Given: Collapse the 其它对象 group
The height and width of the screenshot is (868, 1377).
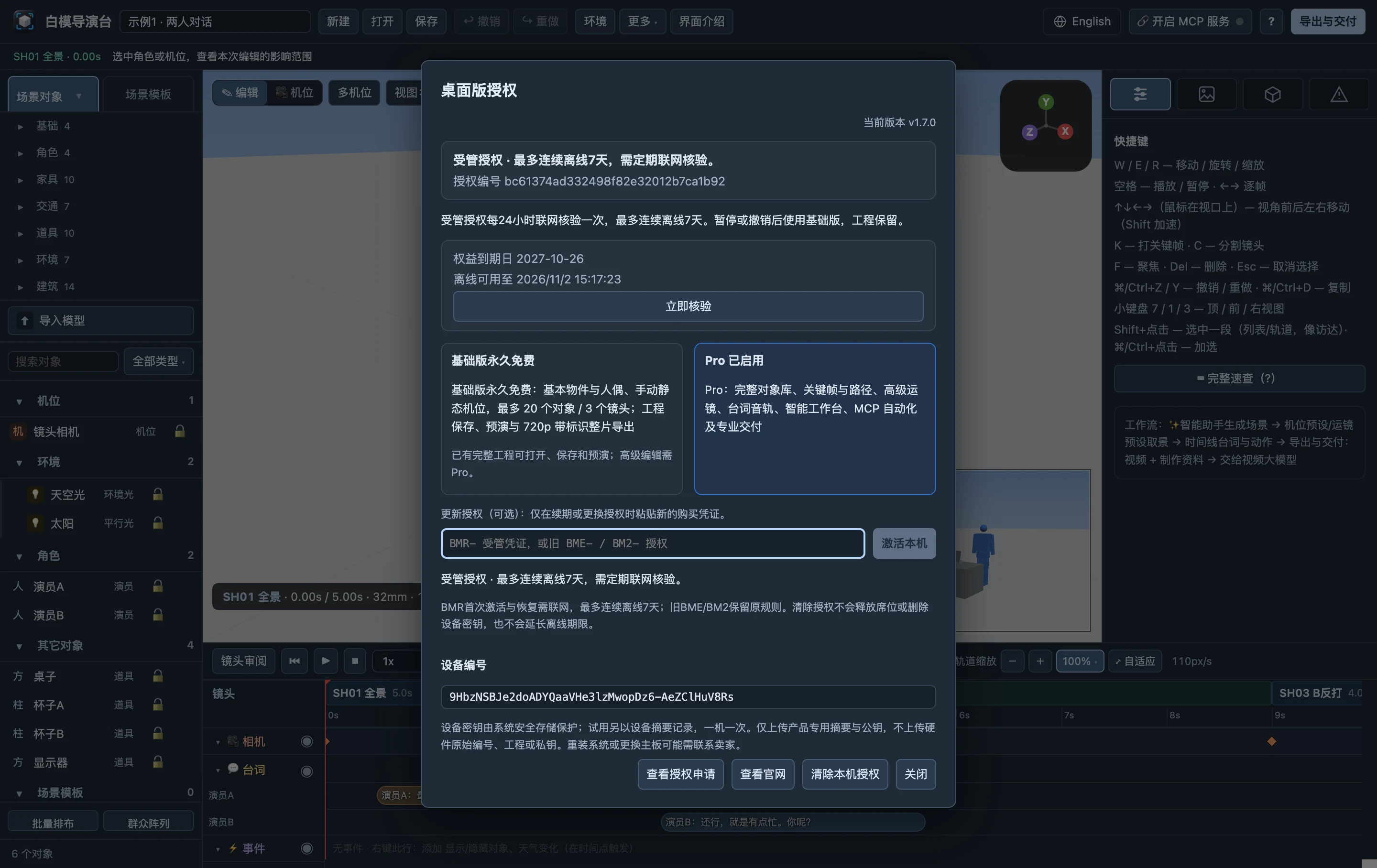Looking at the screenshot, I should click(20, 646).
